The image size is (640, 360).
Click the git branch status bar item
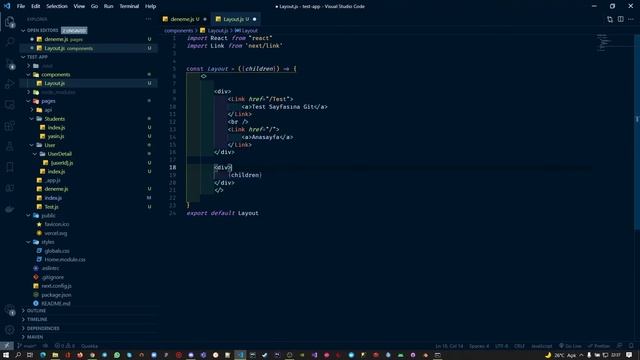27,346
